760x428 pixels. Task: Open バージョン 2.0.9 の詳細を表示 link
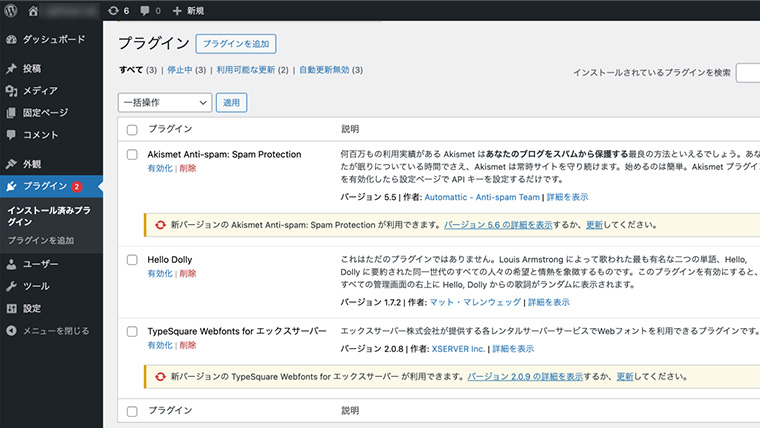(525, 377)
